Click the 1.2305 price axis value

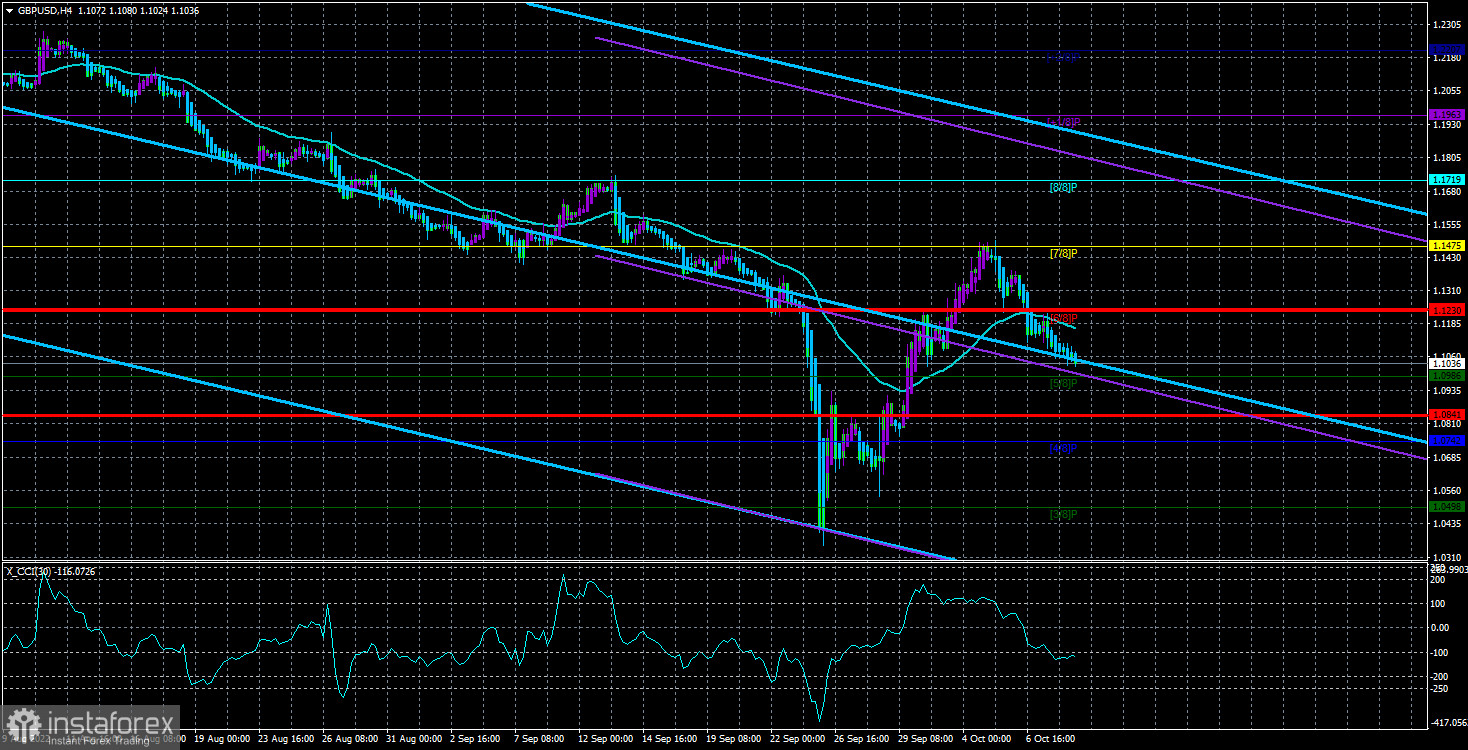click(x=1446, y=24)
